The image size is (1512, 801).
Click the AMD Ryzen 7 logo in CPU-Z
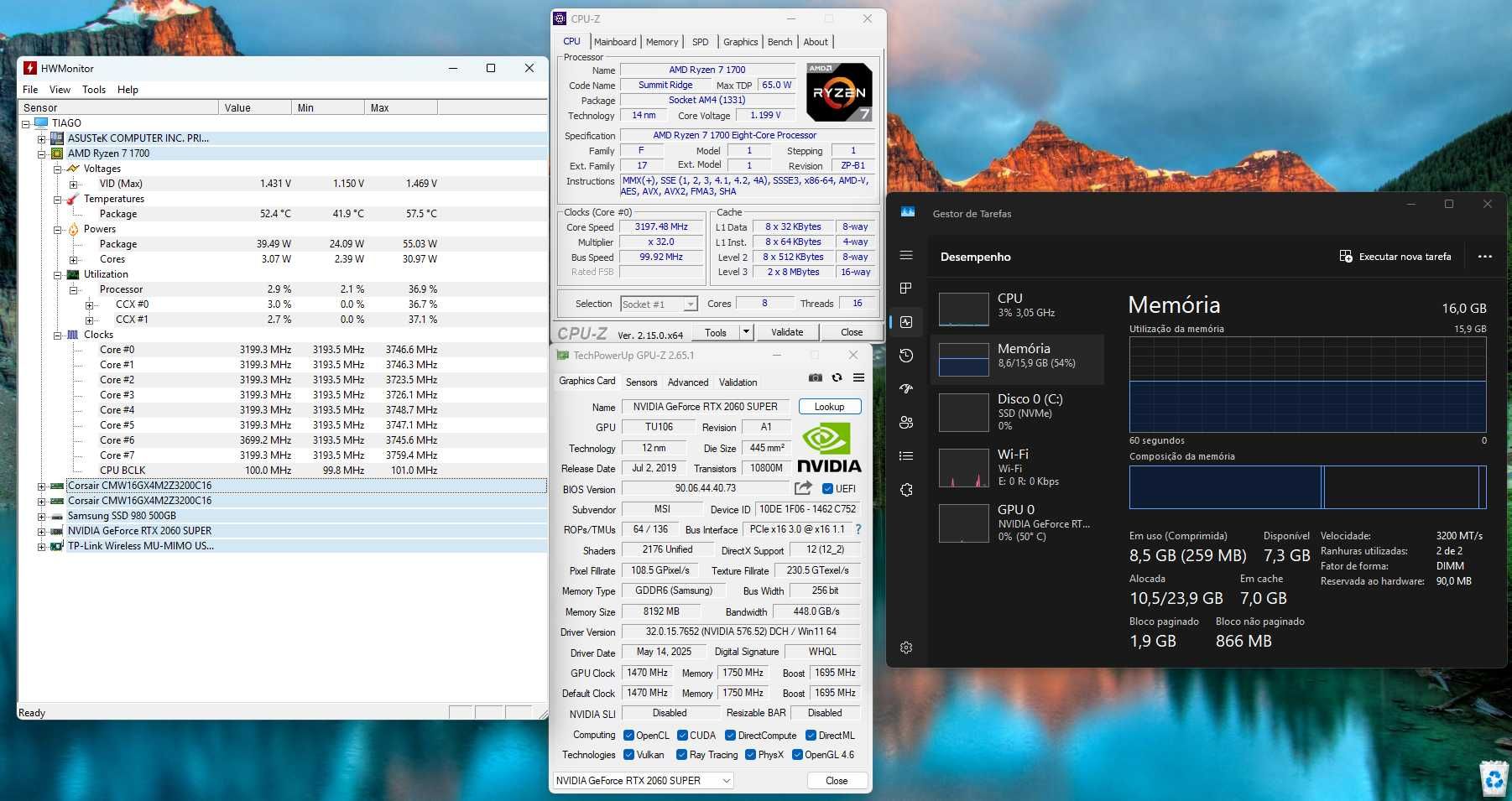pyautogui.click(x=839, y=91)
